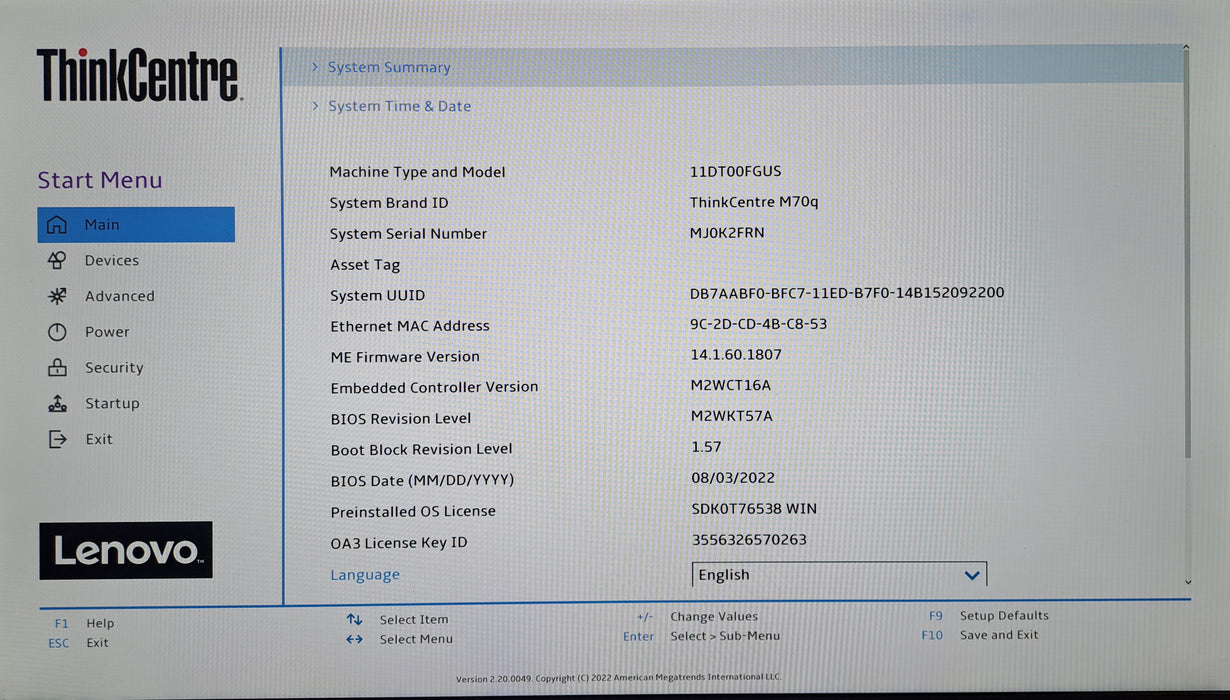The width and height of the screenshot is (1230, 700).
Task: Click the ESC Exit key hint
Action: click(x=78, y=643)
